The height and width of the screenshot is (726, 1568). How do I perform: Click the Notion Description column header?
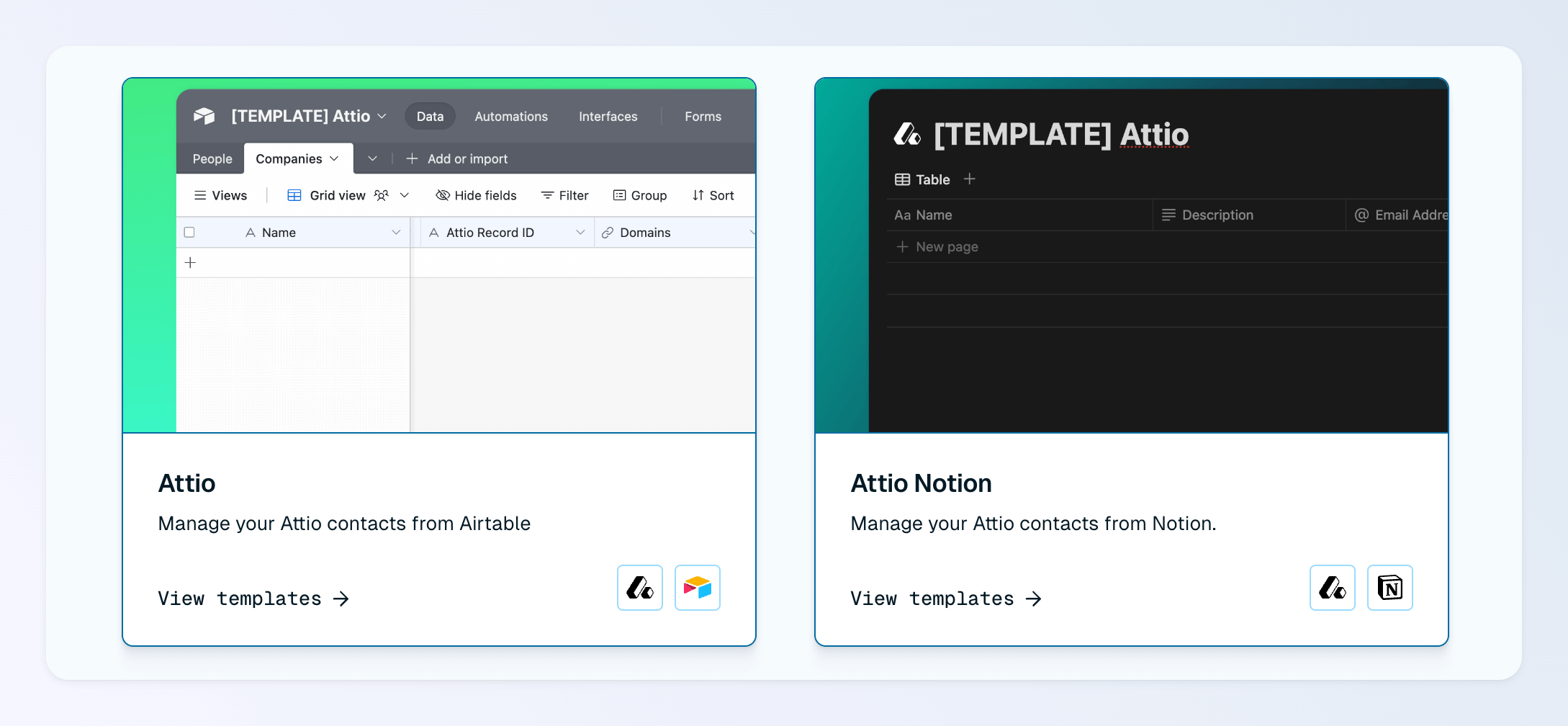coord(1250,215)
